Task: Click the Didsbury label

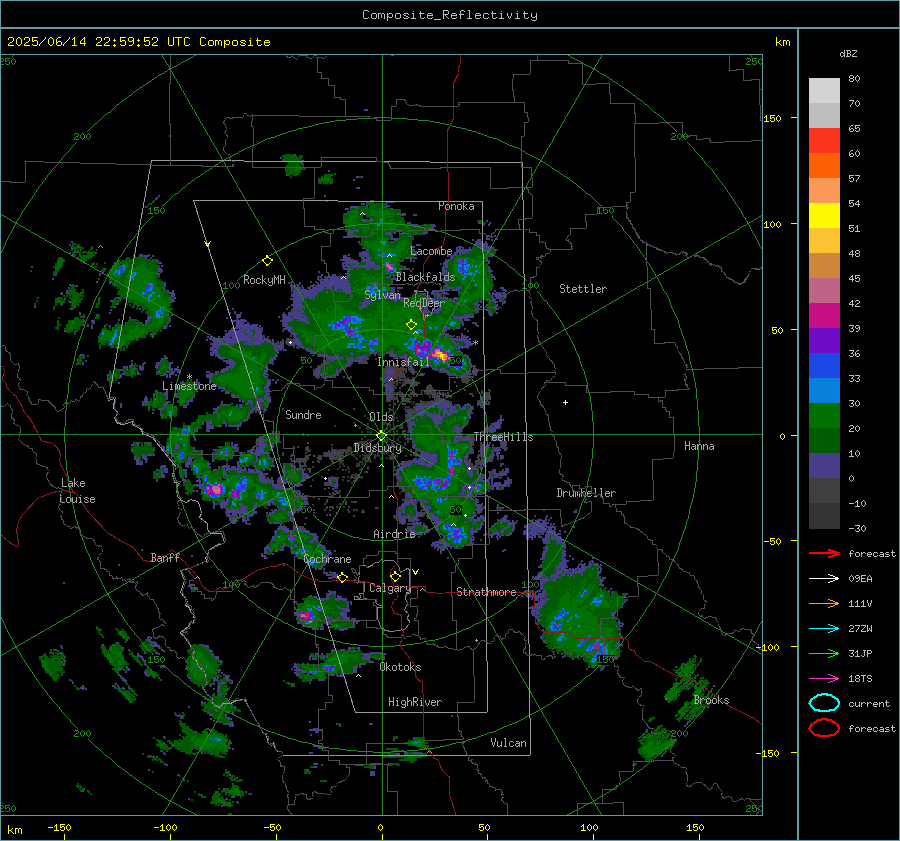Action: (378, 448)
